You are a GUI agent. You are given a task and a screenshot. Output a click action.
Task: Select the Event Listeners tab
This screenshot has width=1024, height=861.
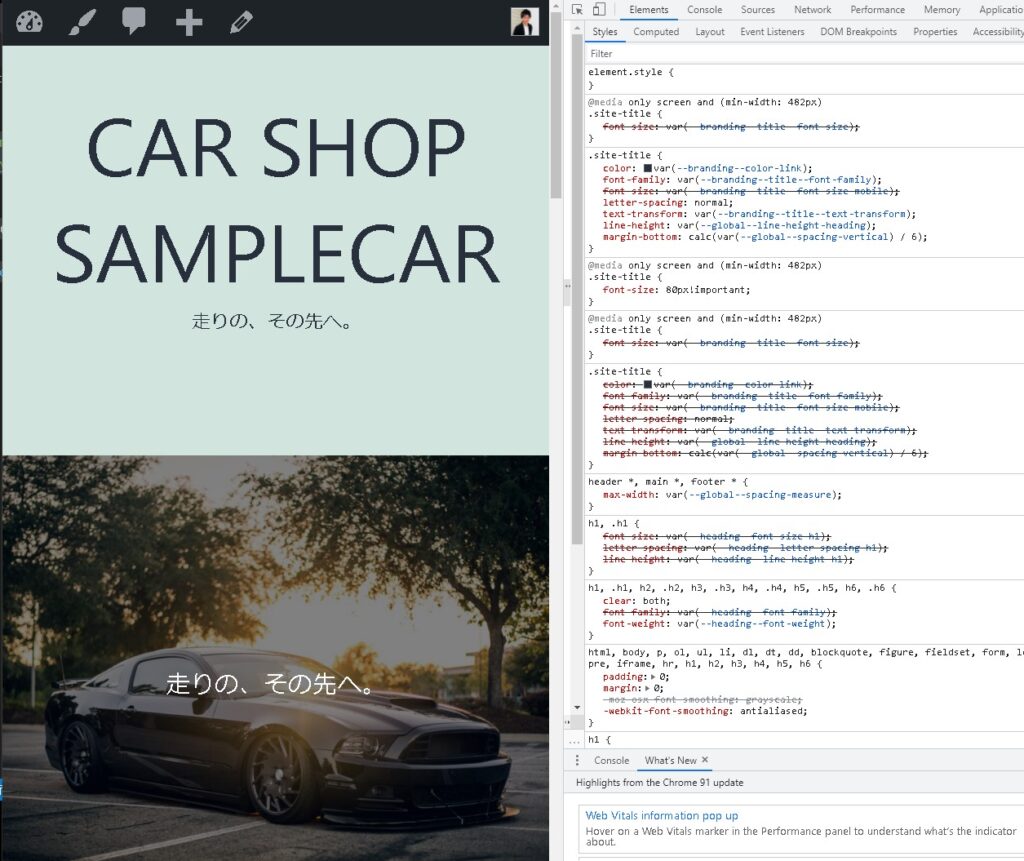point(772,32)
